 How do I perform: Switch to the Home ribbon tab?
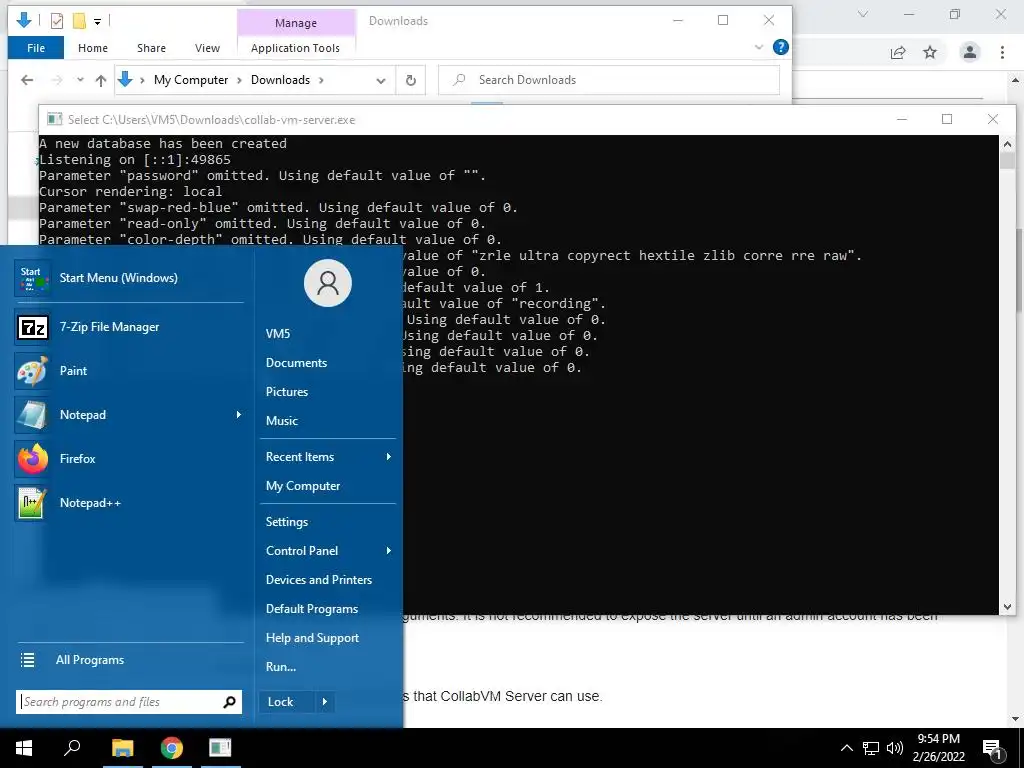click(93, 48)
